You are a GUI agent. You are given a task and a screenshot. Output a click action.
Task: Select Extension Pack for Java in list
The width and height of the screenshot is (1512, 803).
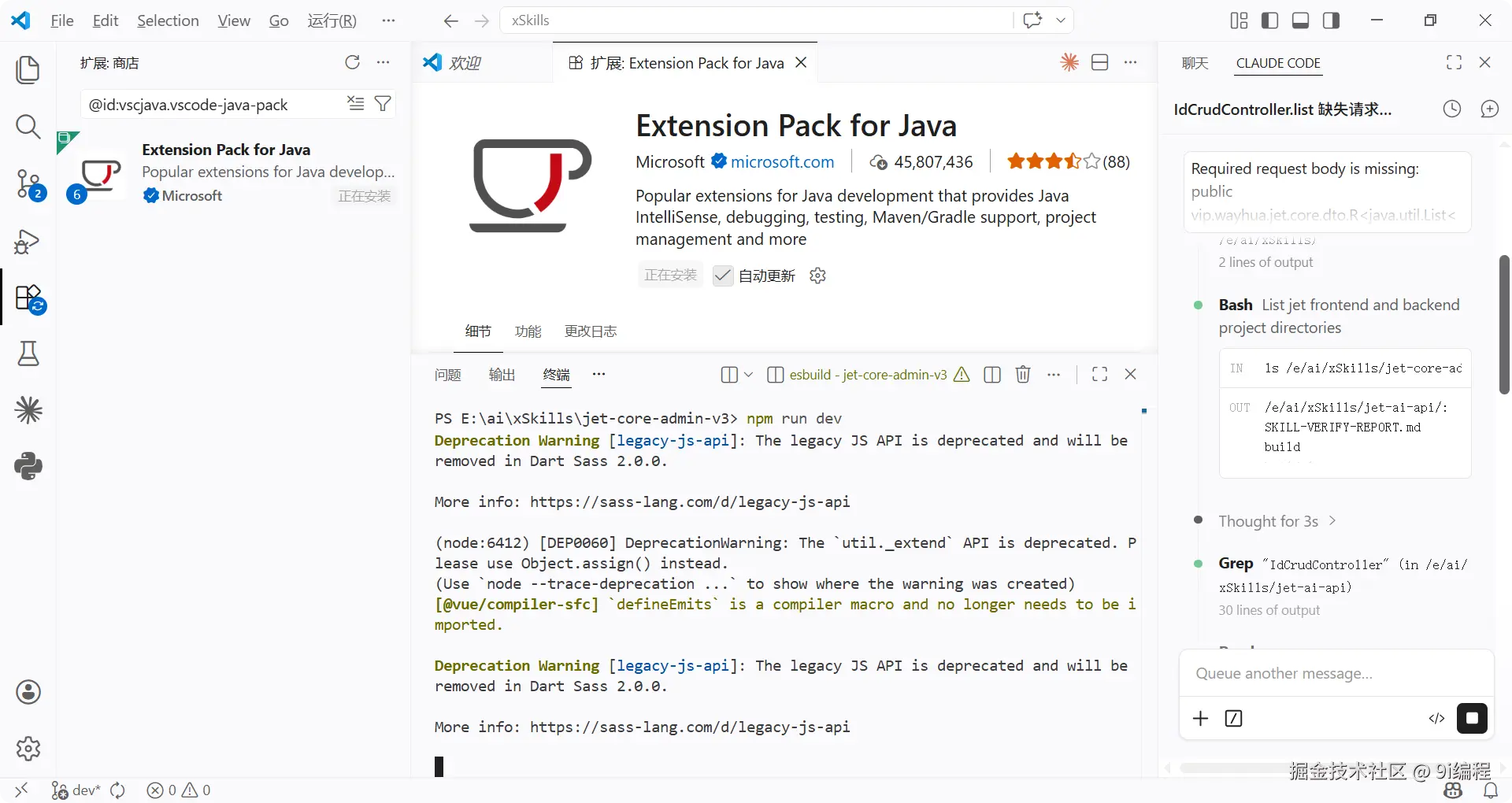[x=233, y=172]
